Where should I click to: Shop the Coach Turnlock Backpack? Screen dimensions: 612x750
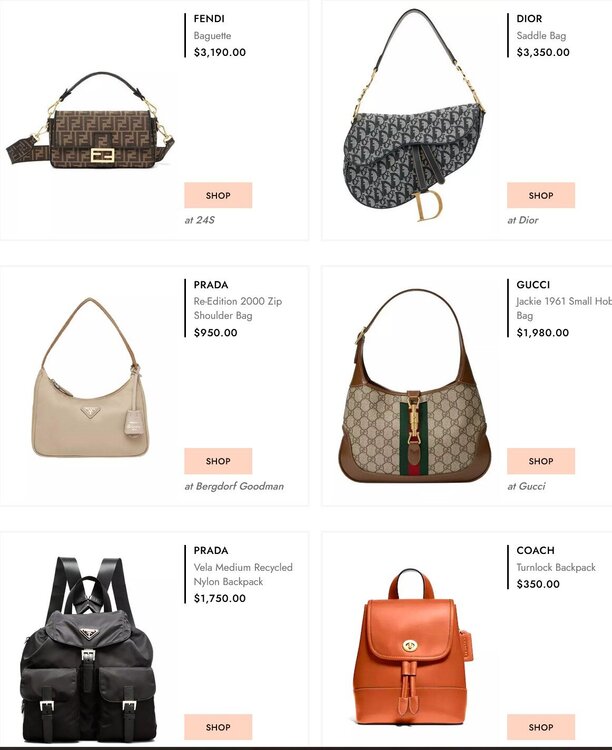click(541, 727)
